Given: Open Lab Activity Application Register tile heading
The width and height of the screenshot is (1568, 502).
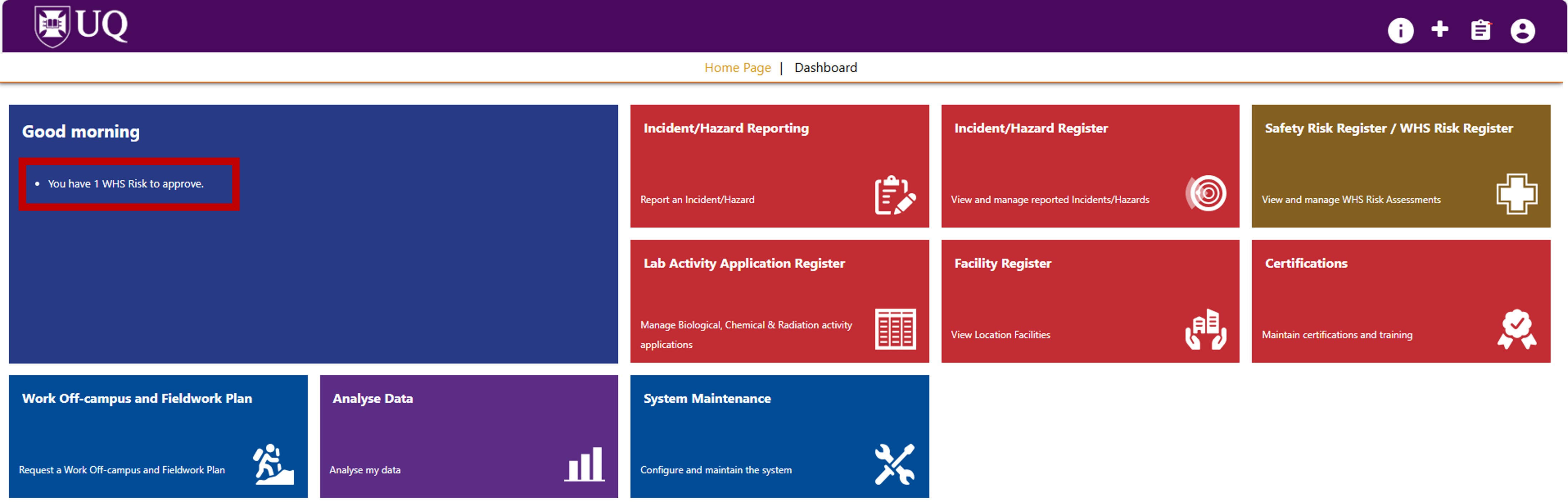Looking at the screenshot, I should (x=744, y=263).
